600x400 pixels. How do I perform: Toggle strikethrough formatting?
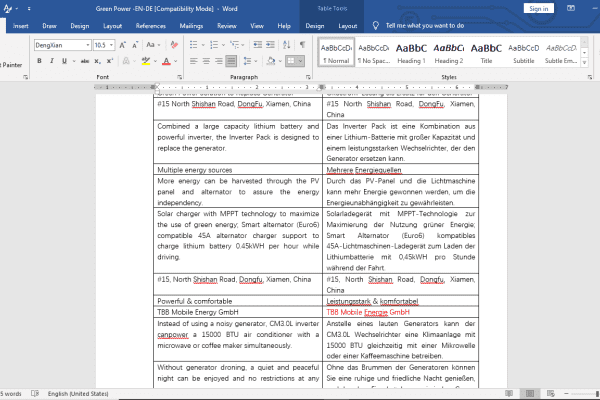[x=85, y=61]
